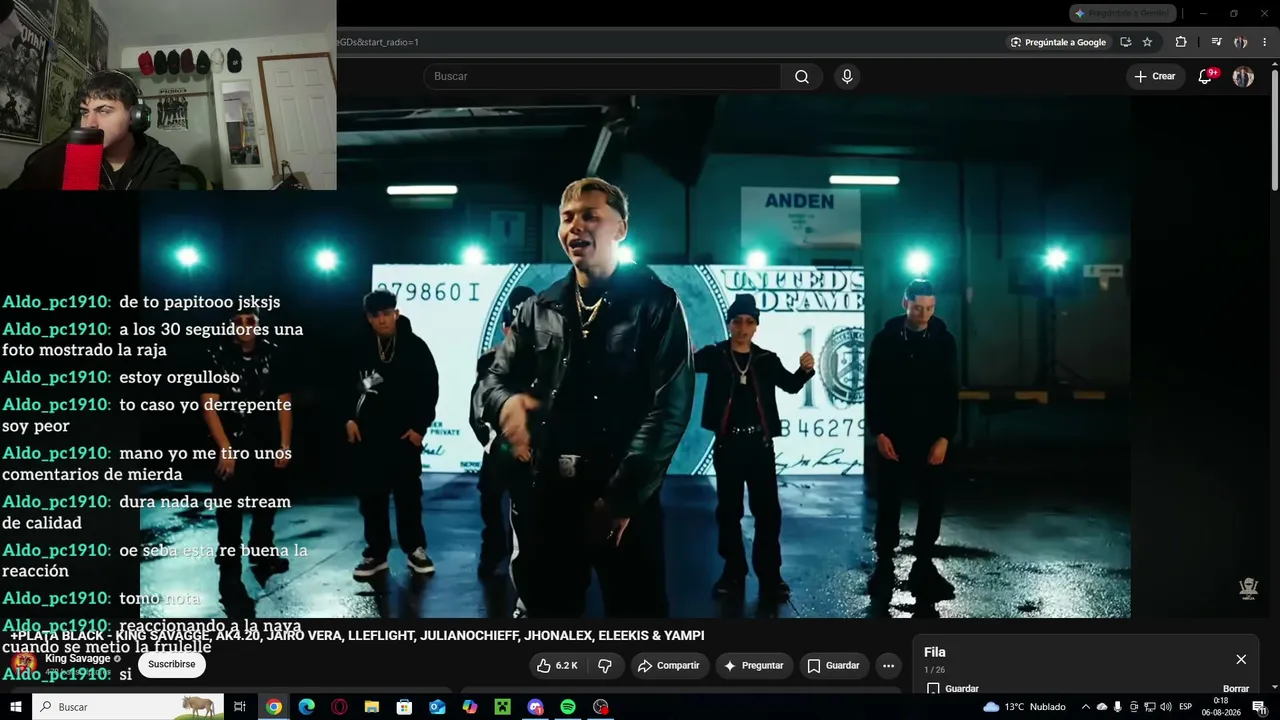Open the Chrome profile avatar
This screenshot has height=720, width=1280.
point(1241,42)
